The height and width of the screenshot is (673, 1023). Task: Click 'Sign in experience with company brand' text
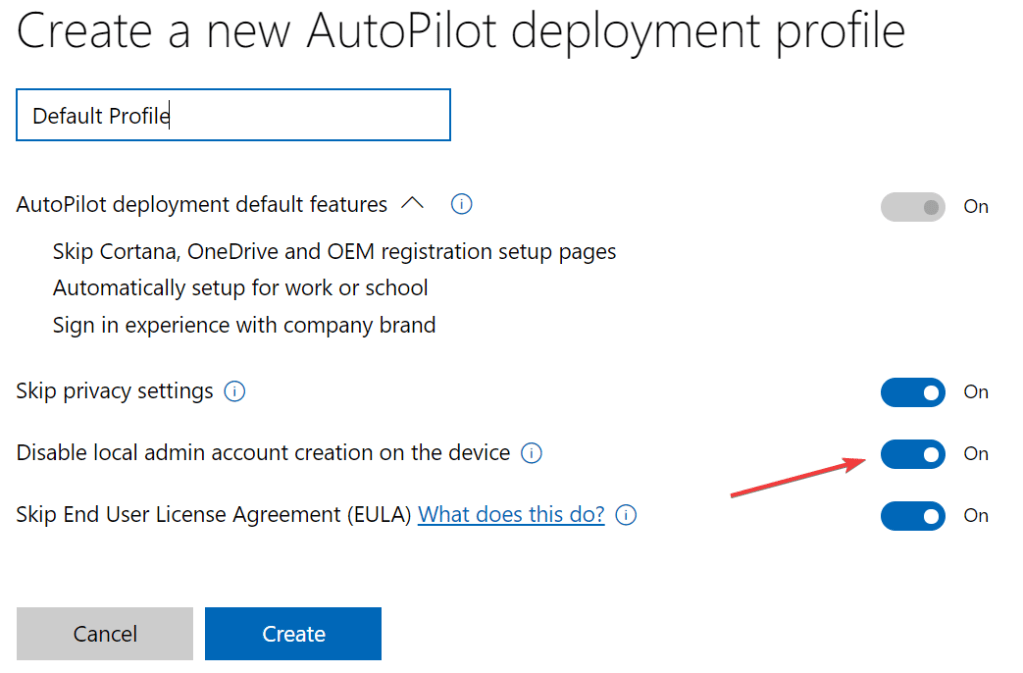pyautogui.click(x=244, y=325)
